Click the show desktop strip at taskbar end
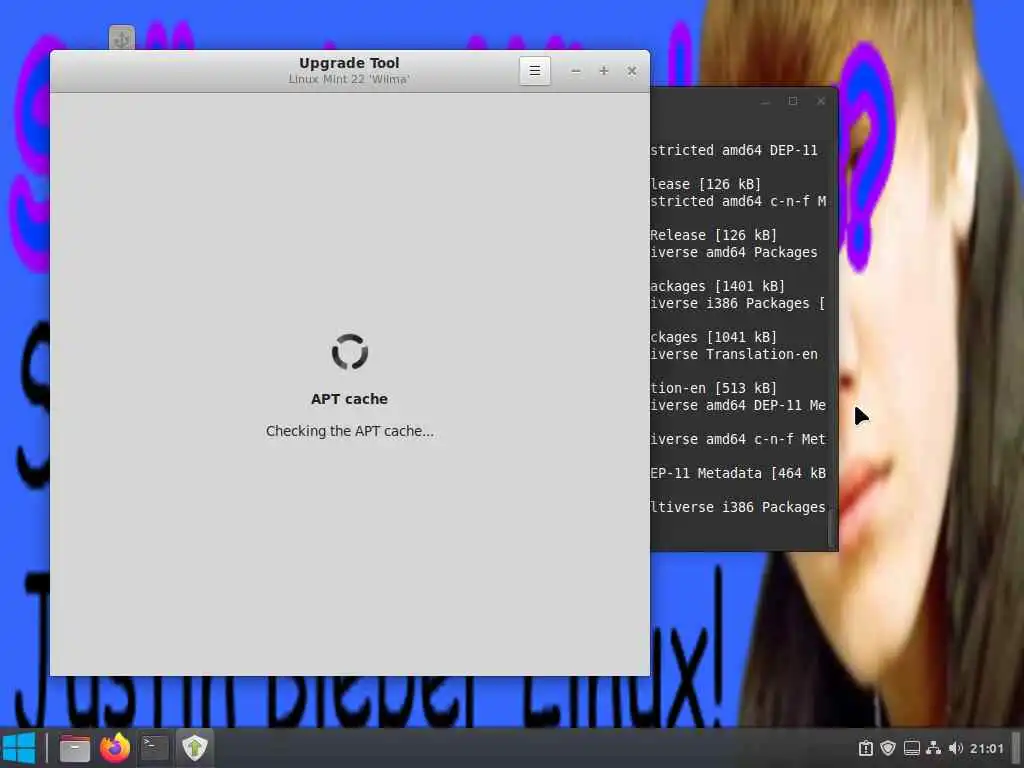 pos(1017,748)
